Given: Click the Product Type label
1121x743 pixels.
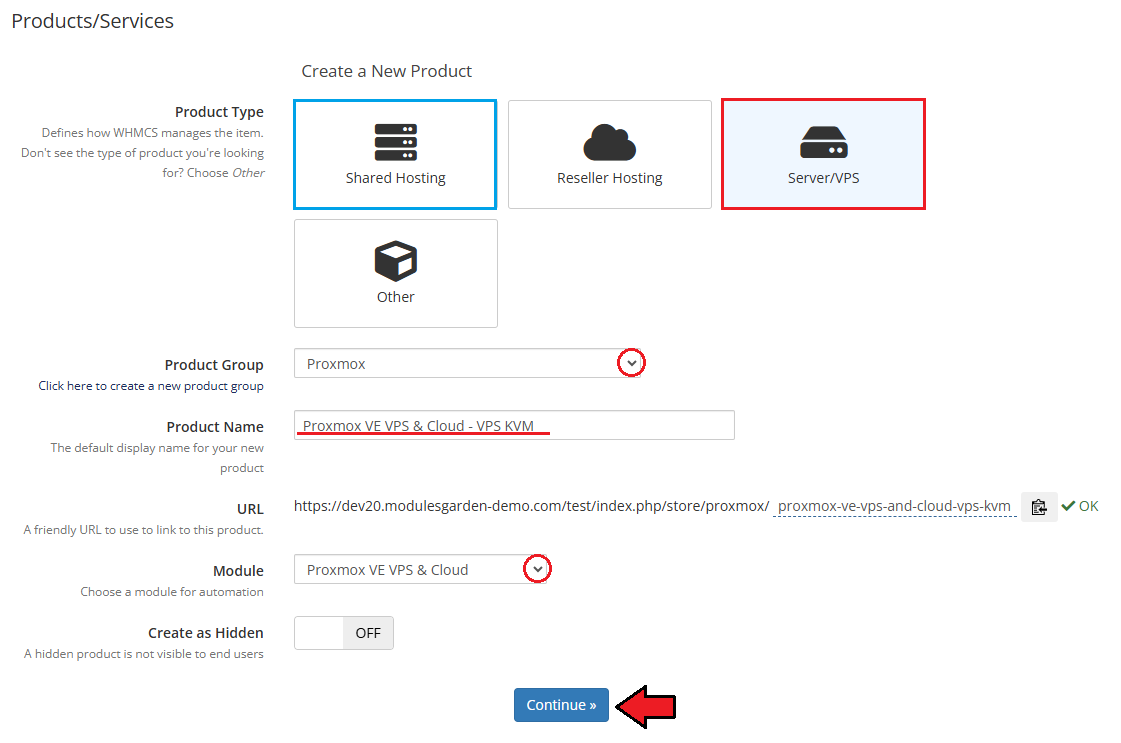Looking at the screenshot, I should 219,112.
